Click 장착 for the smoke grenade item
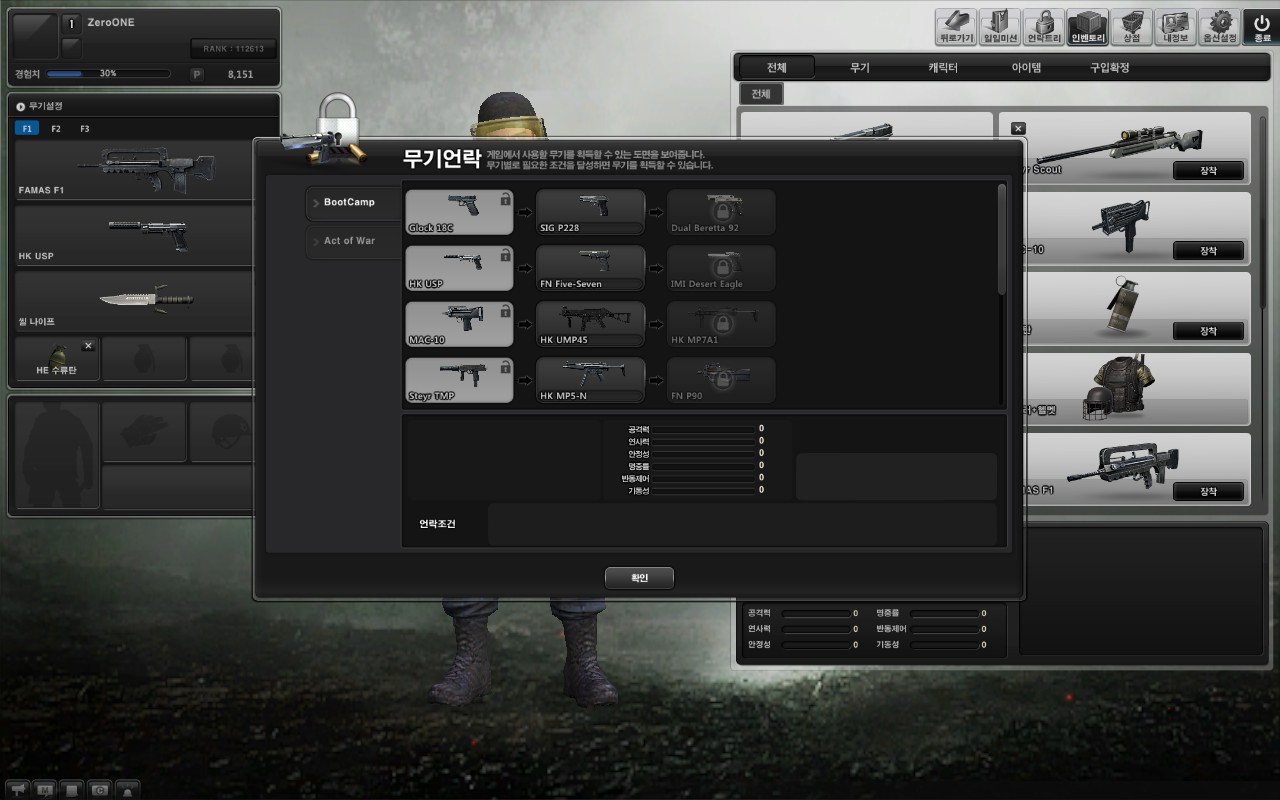The width and height of the screenshot is (1280, 800). coord(1208,331)
